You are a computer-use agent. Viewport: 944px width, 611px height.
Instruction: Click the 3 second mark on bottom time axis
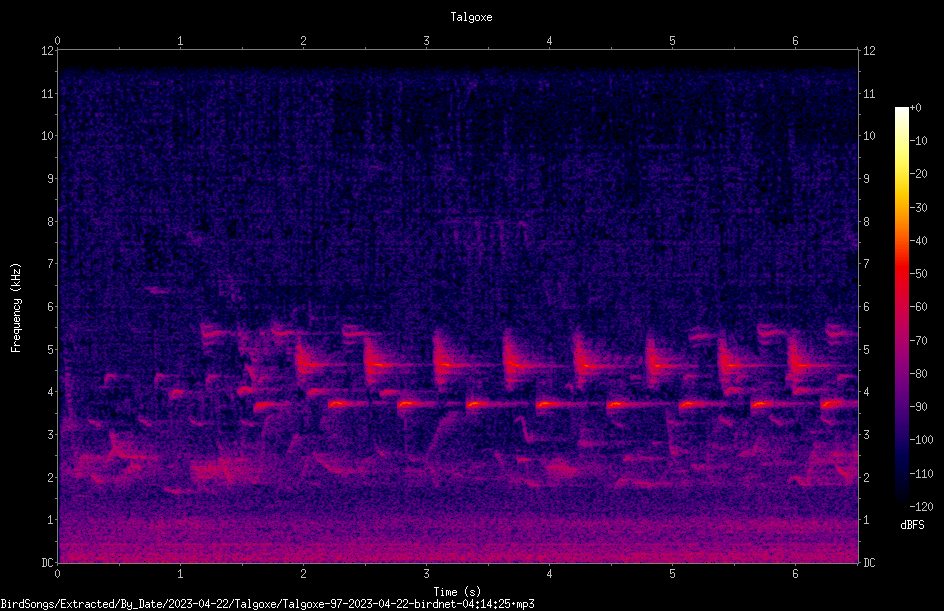426,574
